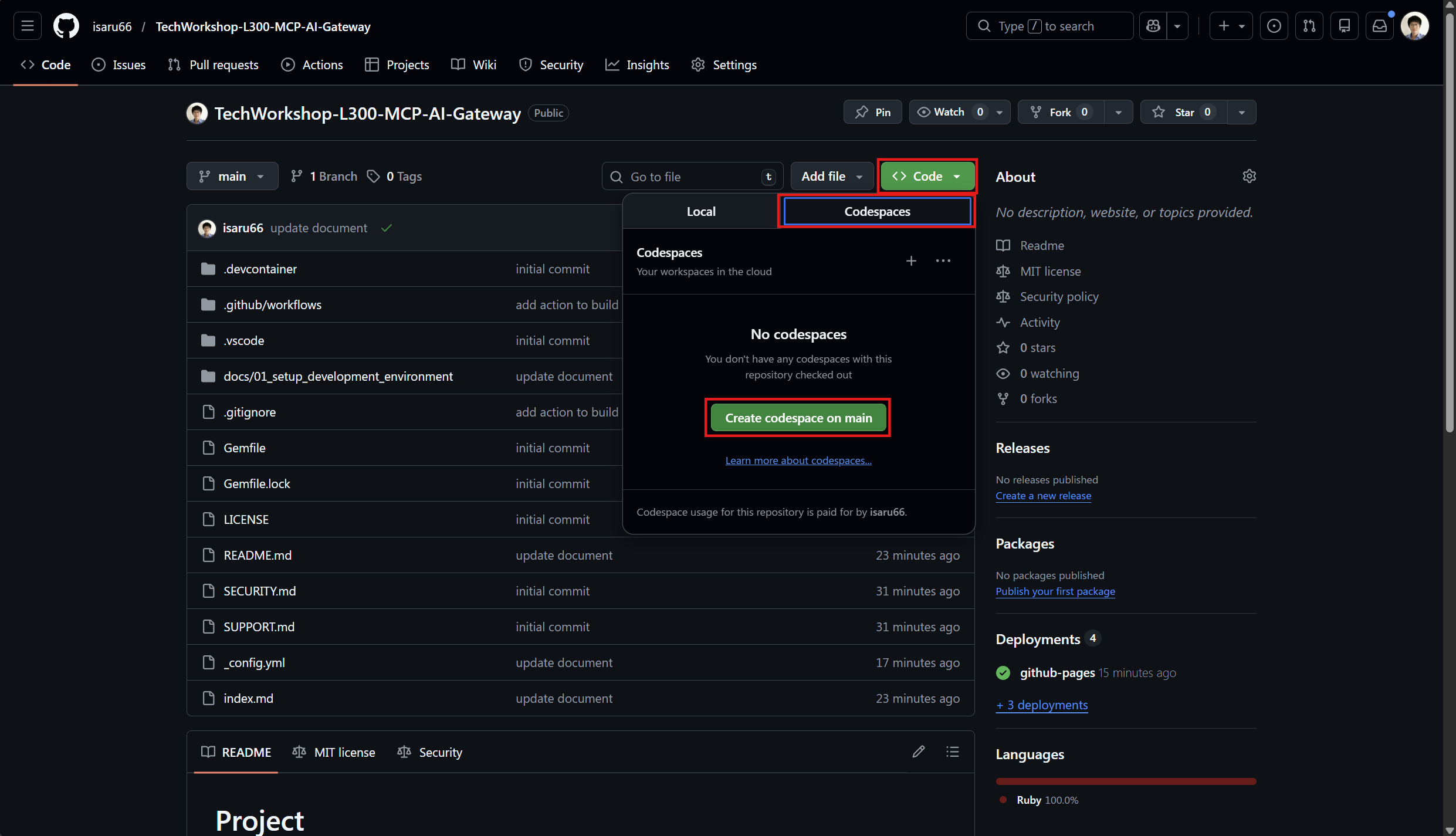This screenshot has height=836, width=1456.
Task: Open the Pull requests tab
Action: point(213,65)
